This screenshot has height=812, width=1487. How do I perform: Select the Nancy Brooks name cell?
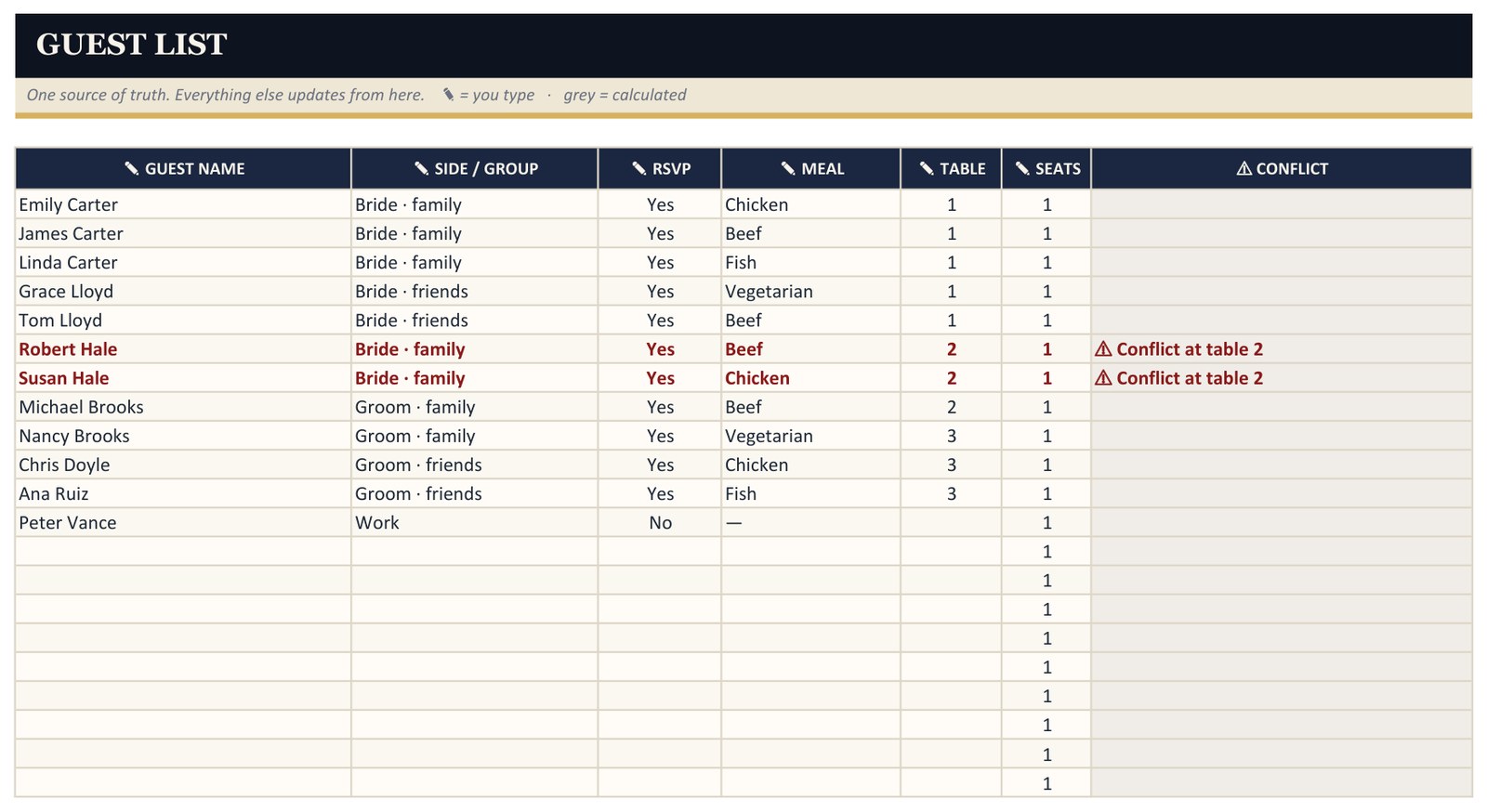183,436
